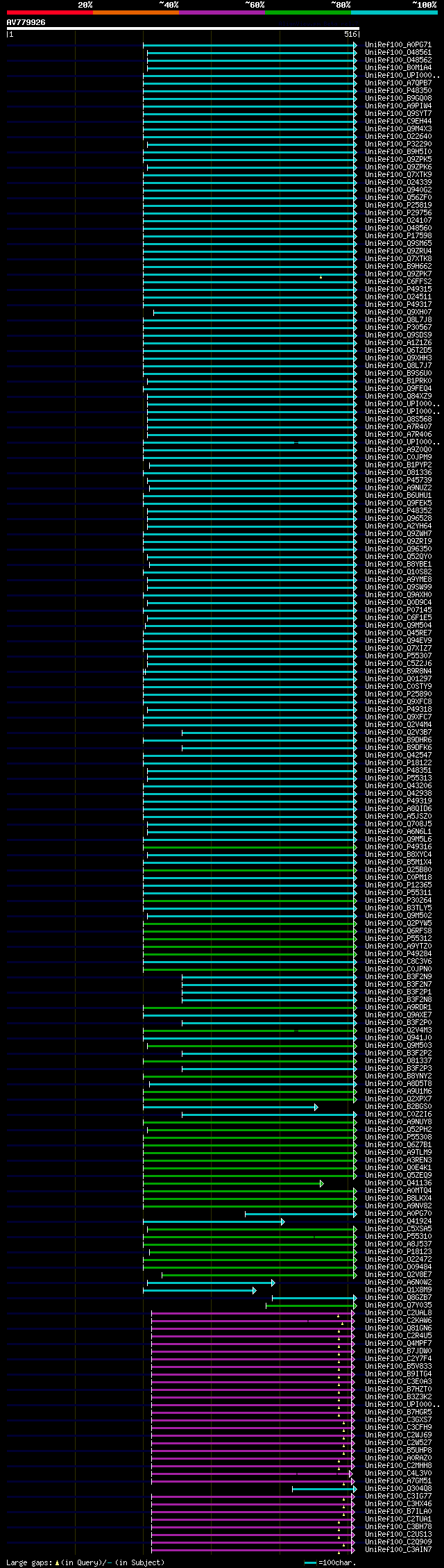Open hit UniRef100_B0M1A4
The width and height of the screenshot is (444, 1568).
coord(398,68)
